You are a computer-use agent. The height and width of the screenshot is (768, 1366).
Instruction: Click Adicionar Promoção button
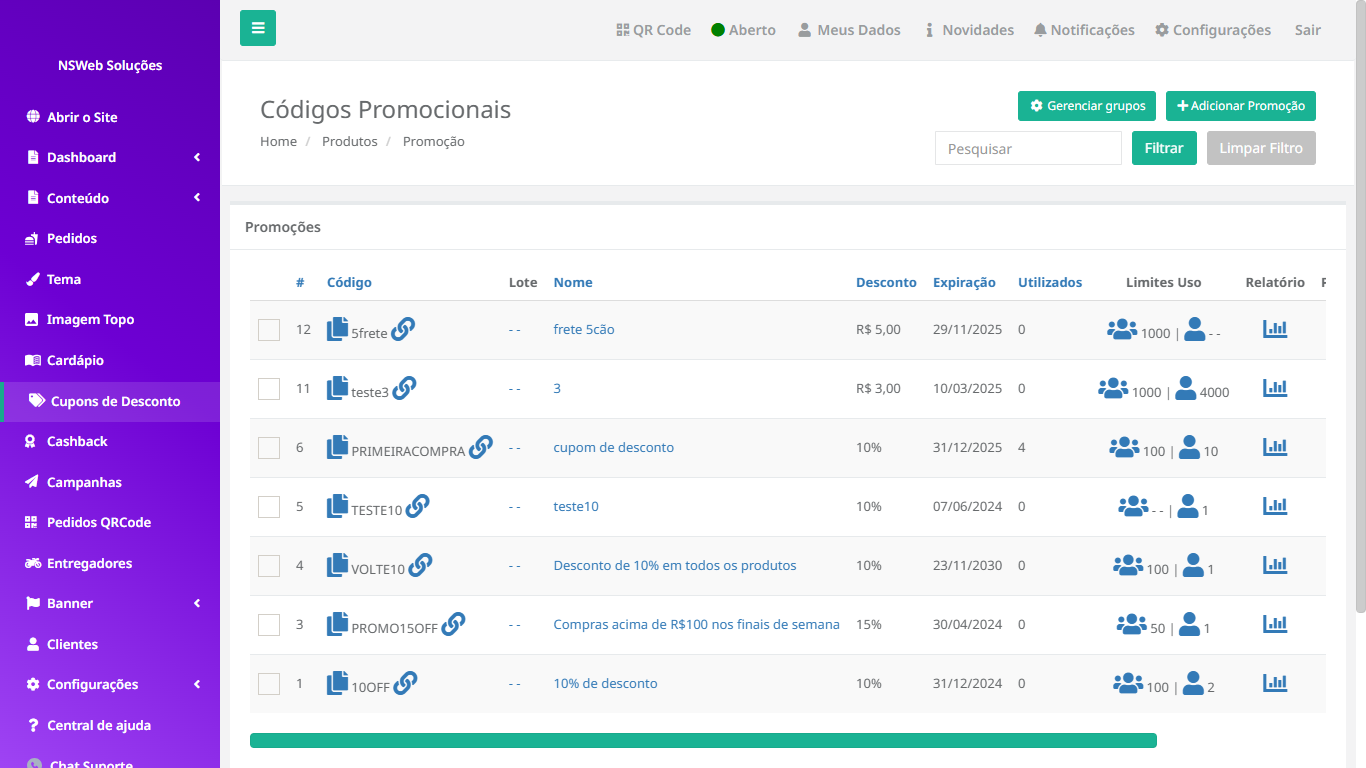(x=1241, y=106)
